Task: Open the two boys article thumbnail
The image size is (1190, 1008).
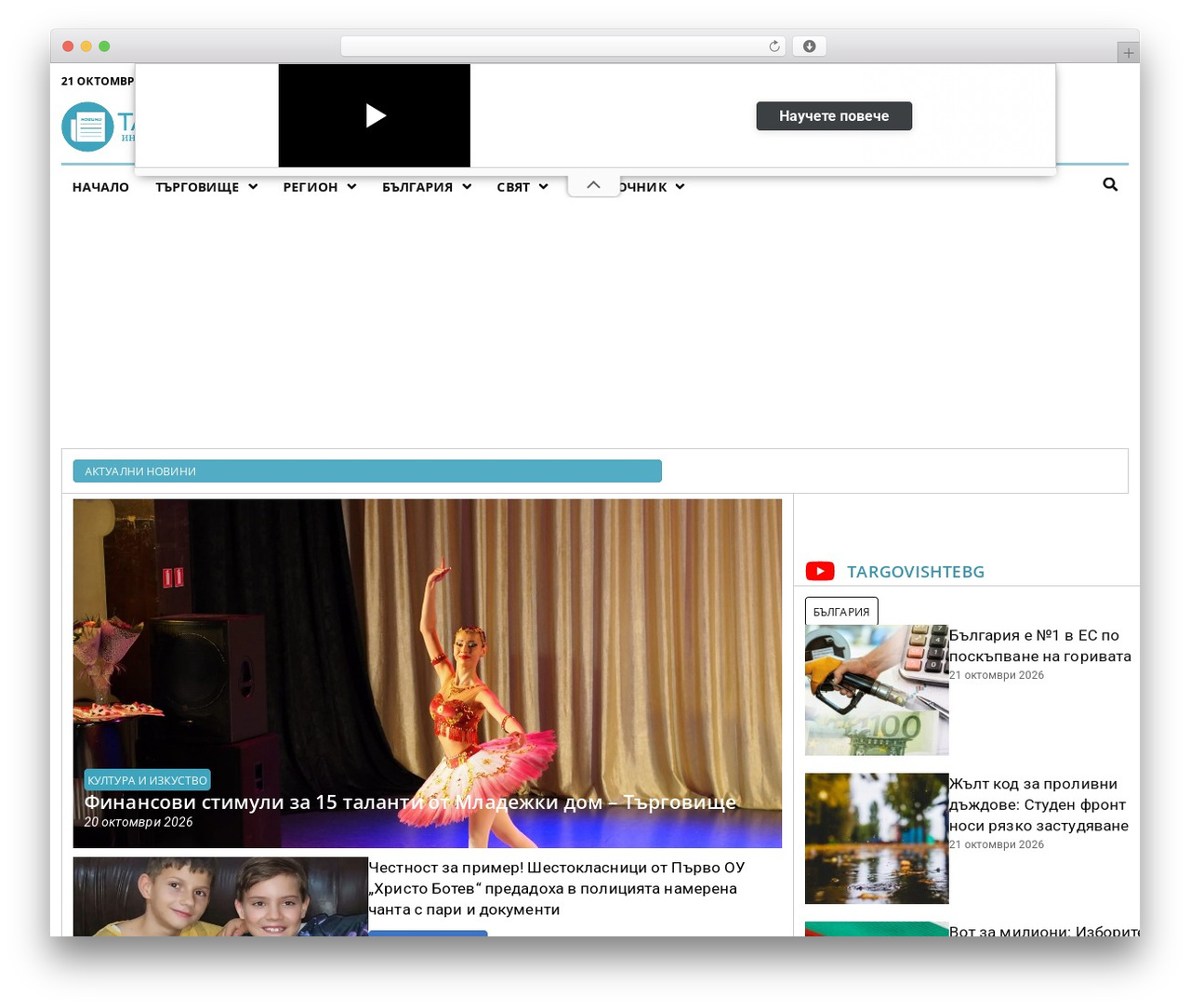Action: coord(221,896)
